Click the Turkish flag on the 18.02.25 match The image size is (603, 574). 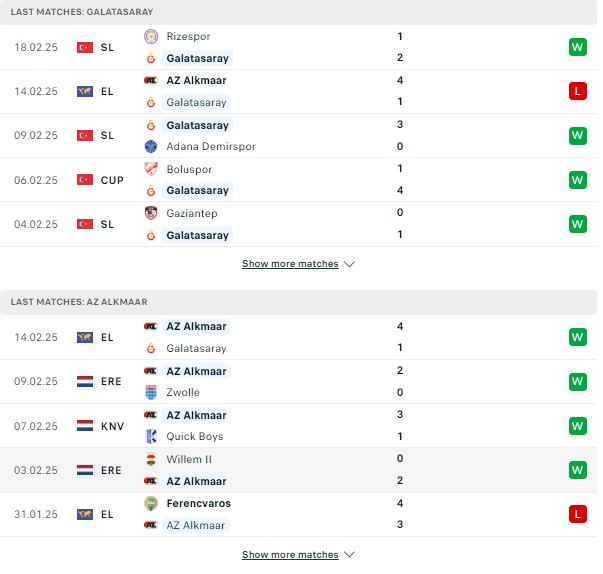click(x=85, y=47)
